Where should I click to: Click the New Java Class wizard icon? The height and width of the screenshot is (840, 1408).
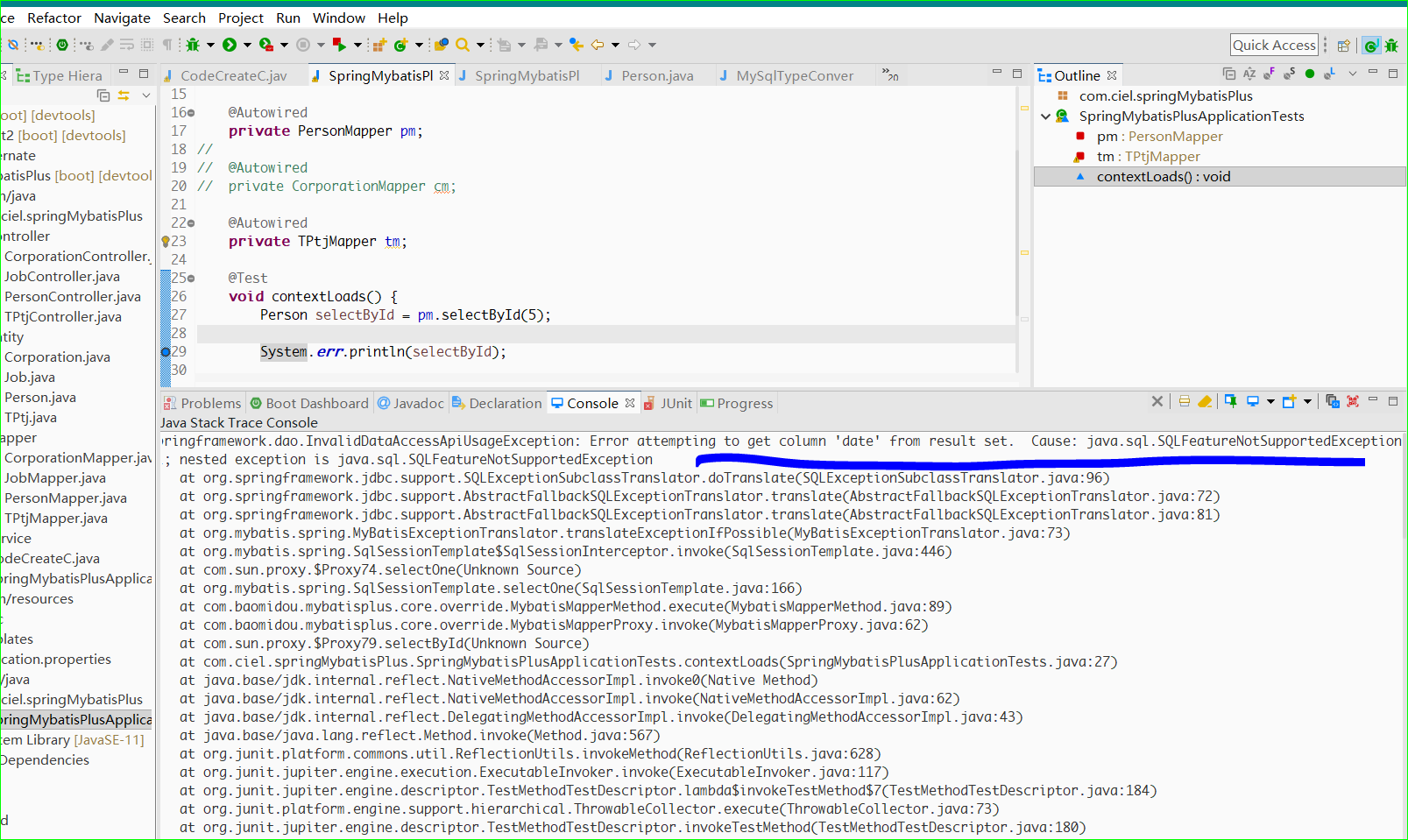[x=401, y=44]
